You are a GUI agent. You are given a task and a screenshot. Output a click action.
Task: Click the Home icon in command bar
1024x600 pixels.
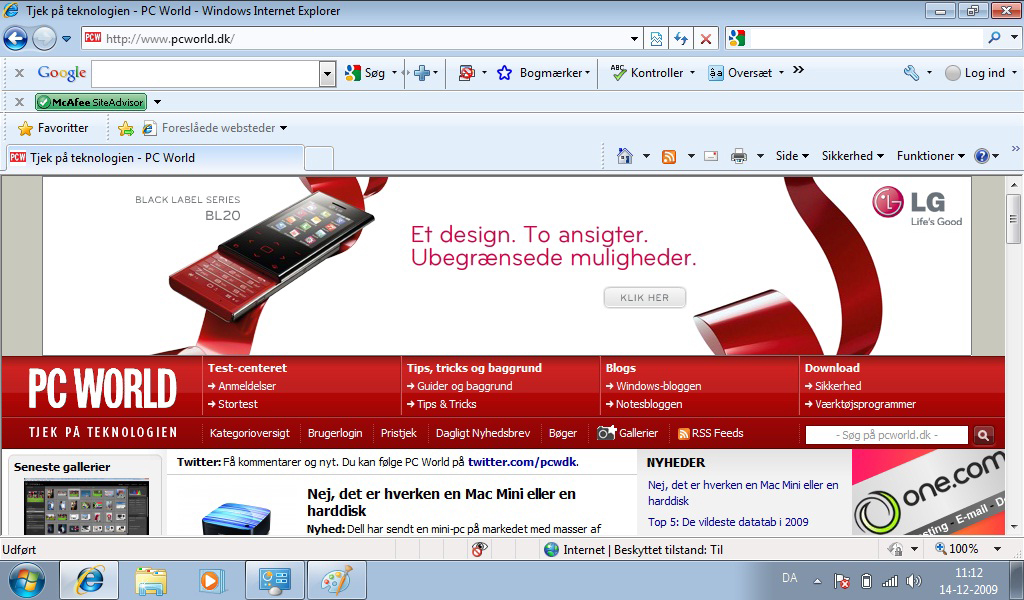pos(625,156)
